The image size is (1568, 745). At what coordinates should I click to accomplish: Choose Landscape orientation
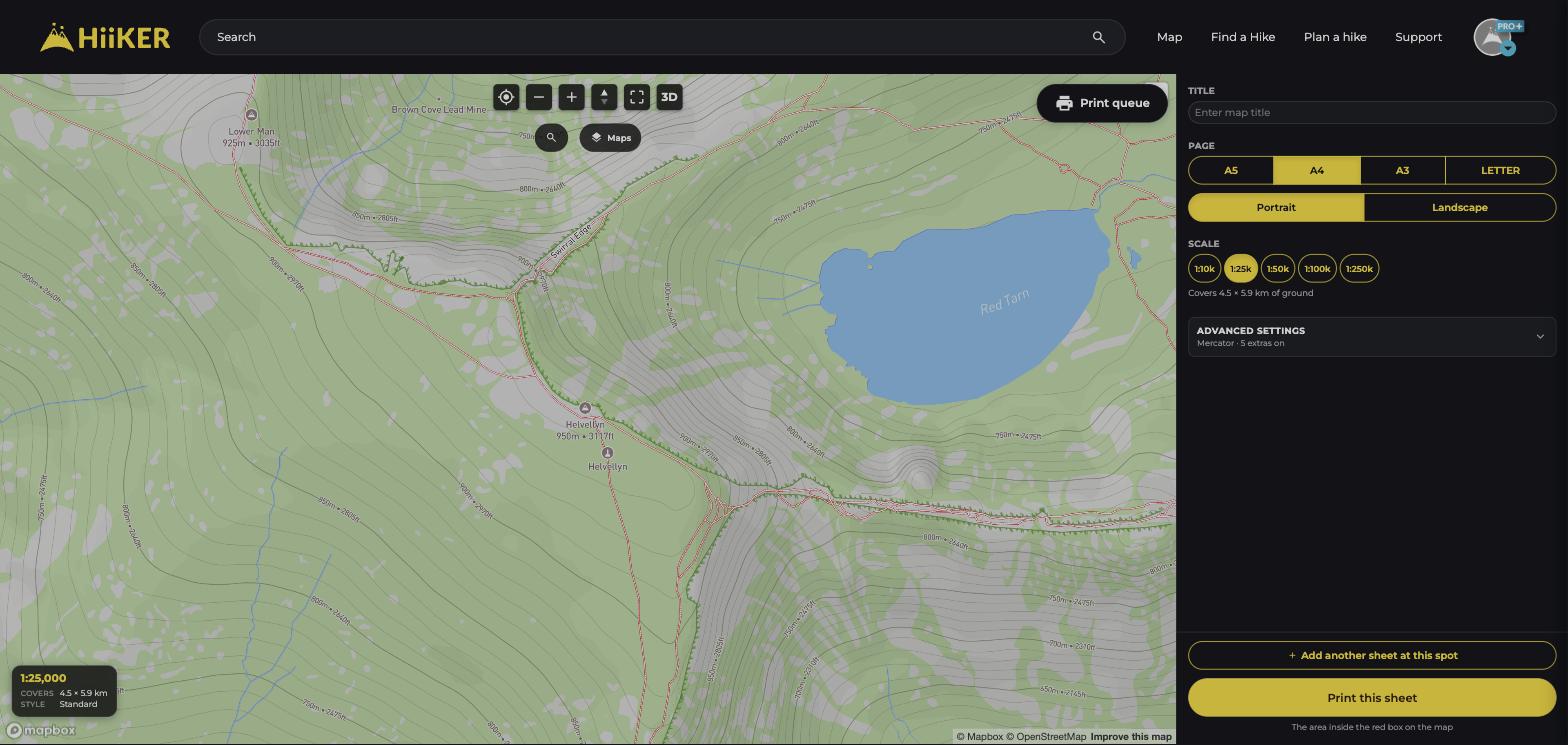coord(1459,207)
